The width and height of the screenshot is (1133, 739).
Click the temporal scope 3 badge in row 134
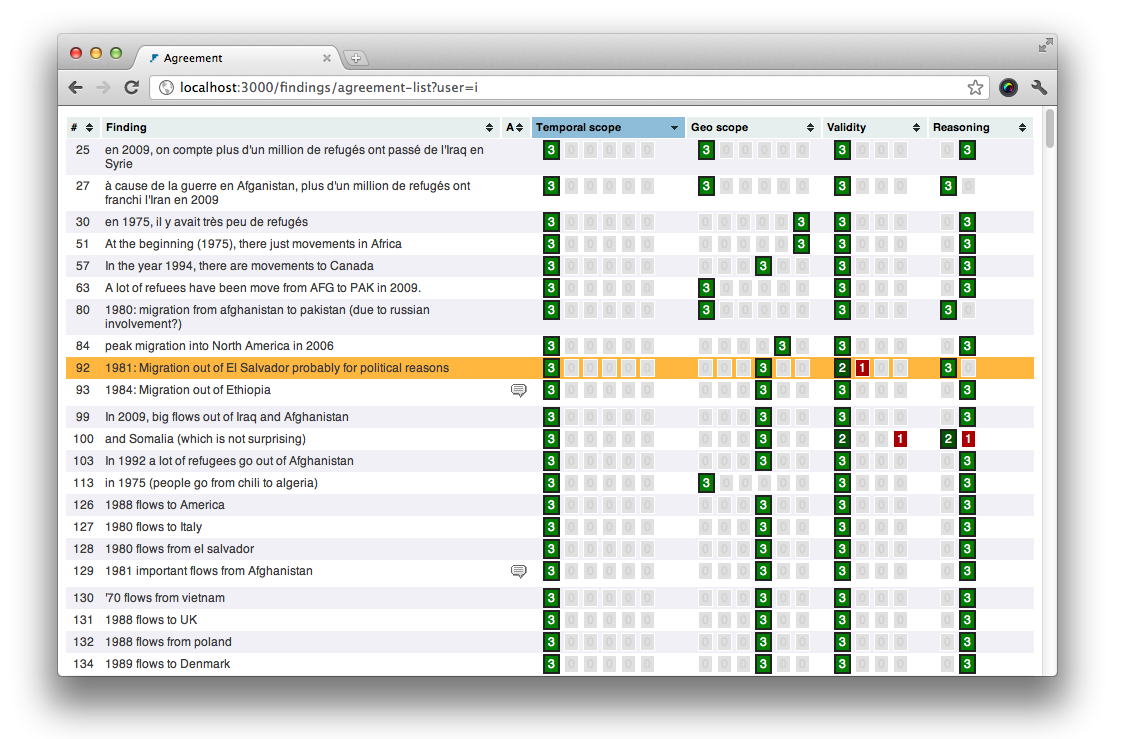(551, 664)
